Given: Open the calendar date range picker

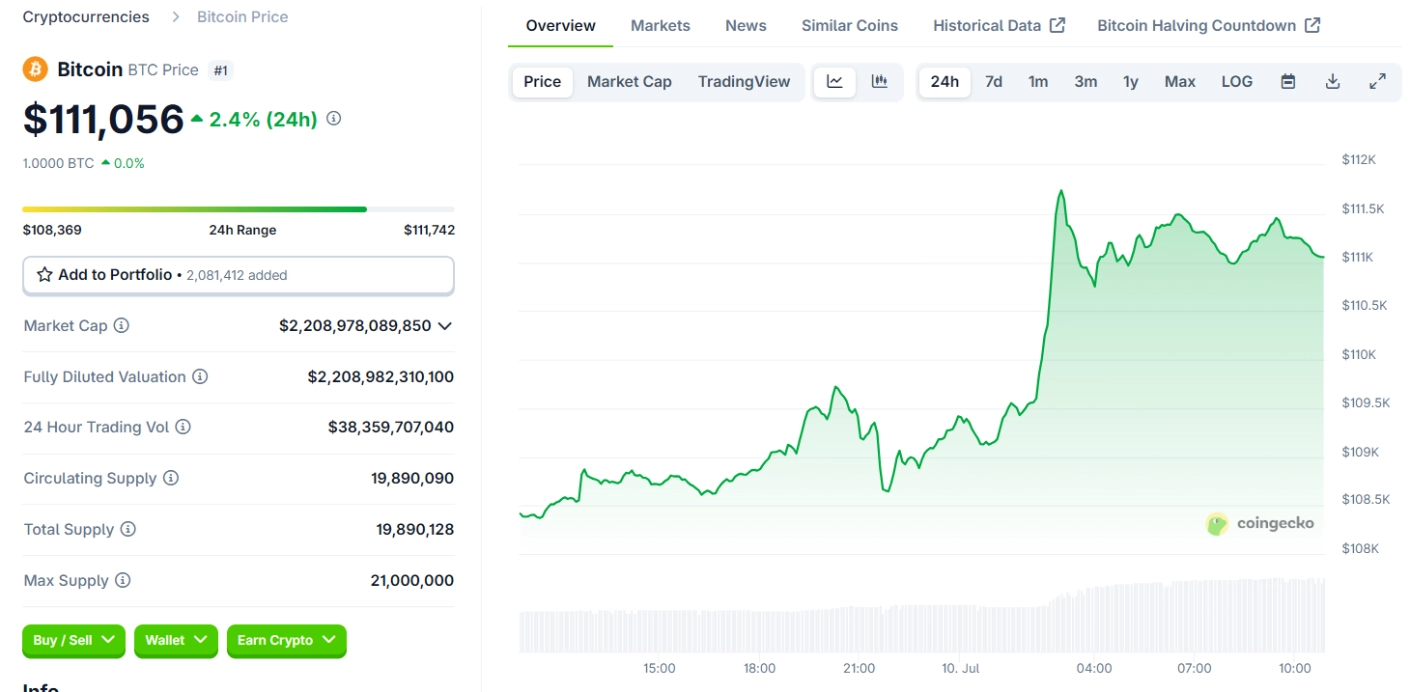Looking at the screenshot, I should pyautogui.click(x=1288, y=81).
